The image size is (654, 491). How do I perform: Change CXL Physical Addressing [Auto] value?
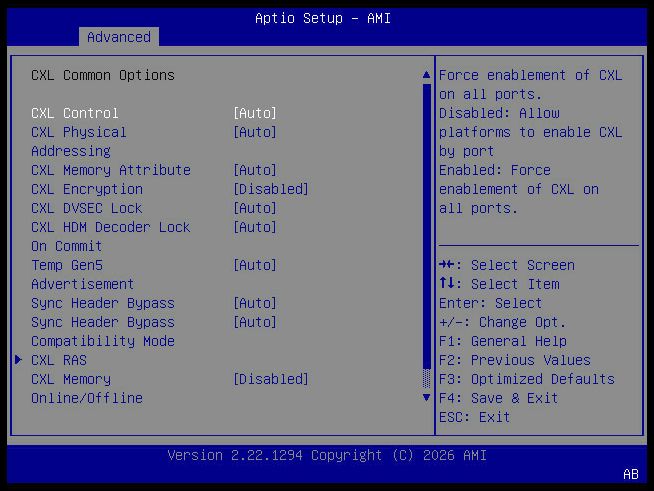coord(255,132)
